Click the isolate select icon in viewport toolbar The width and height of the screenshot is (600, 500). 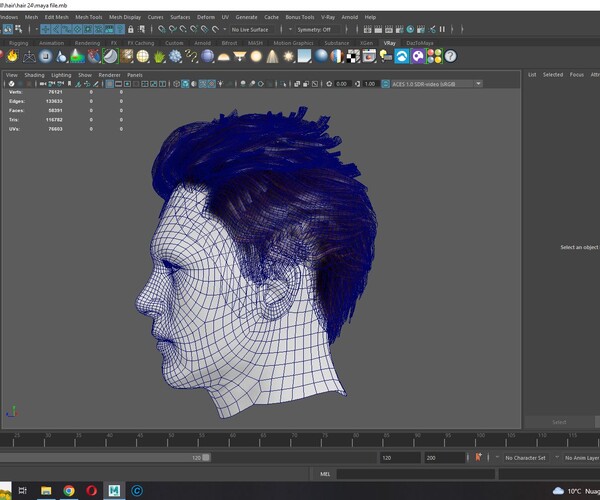coord(283,84)
